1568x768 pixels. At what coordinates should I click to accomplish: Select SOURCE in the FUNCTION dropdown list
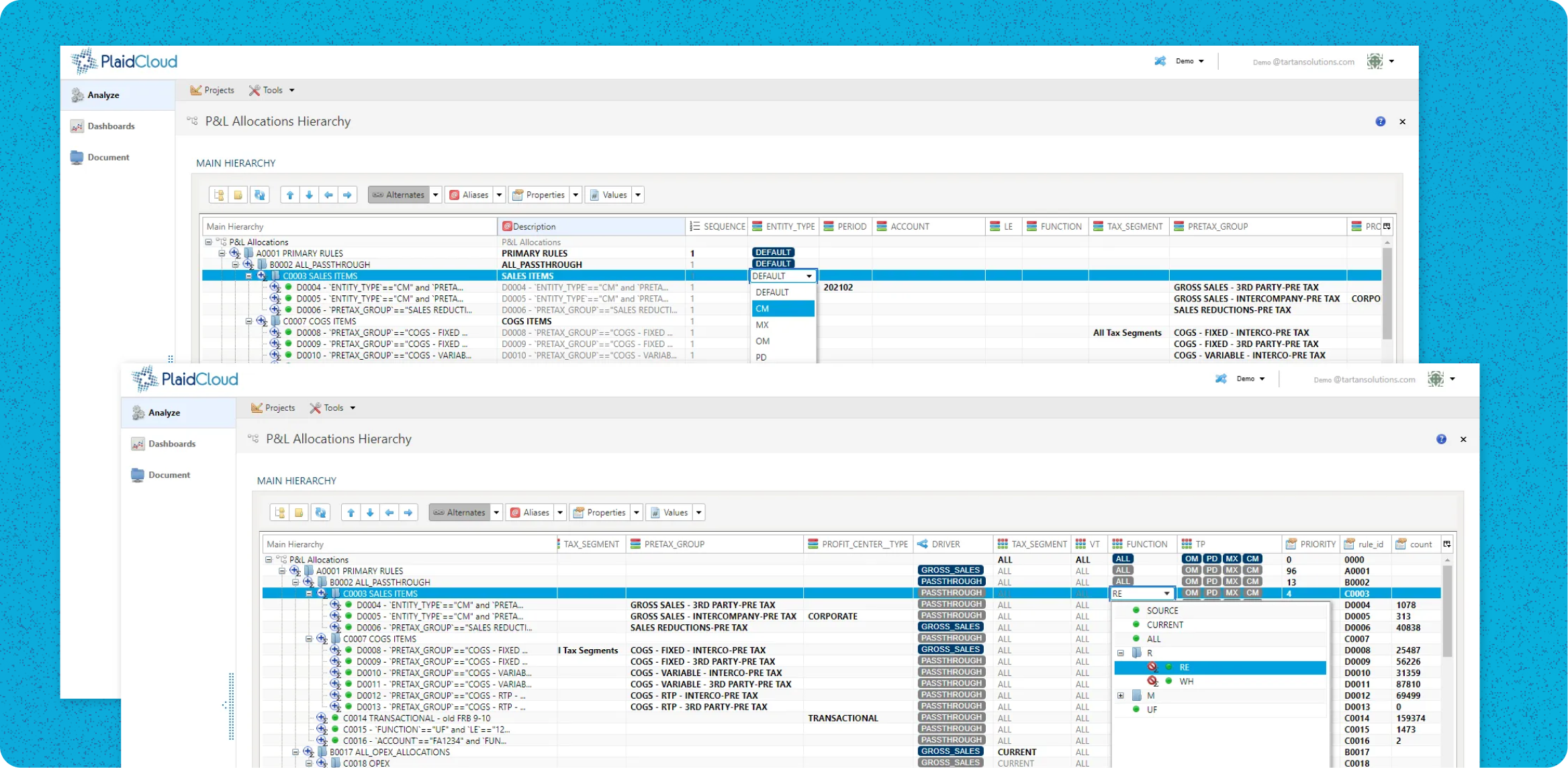click(x=1162, y=610)
